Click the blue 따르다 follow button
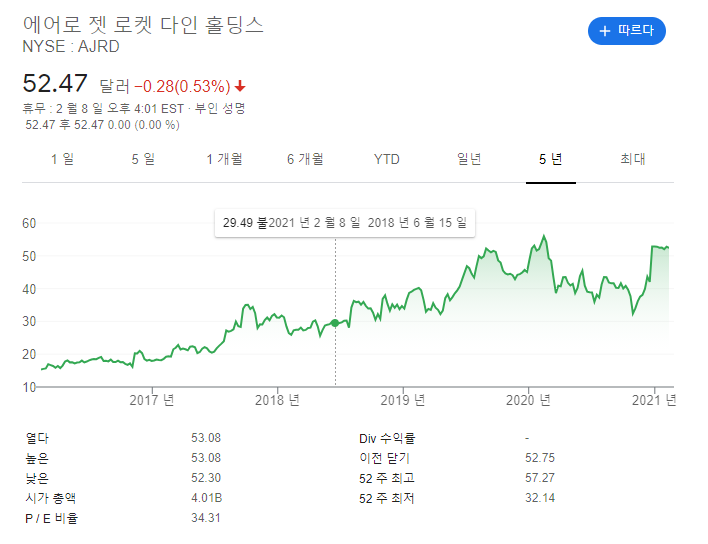This screenshot has height=544, width=708. pyautogui.click(x=626, y=31)
